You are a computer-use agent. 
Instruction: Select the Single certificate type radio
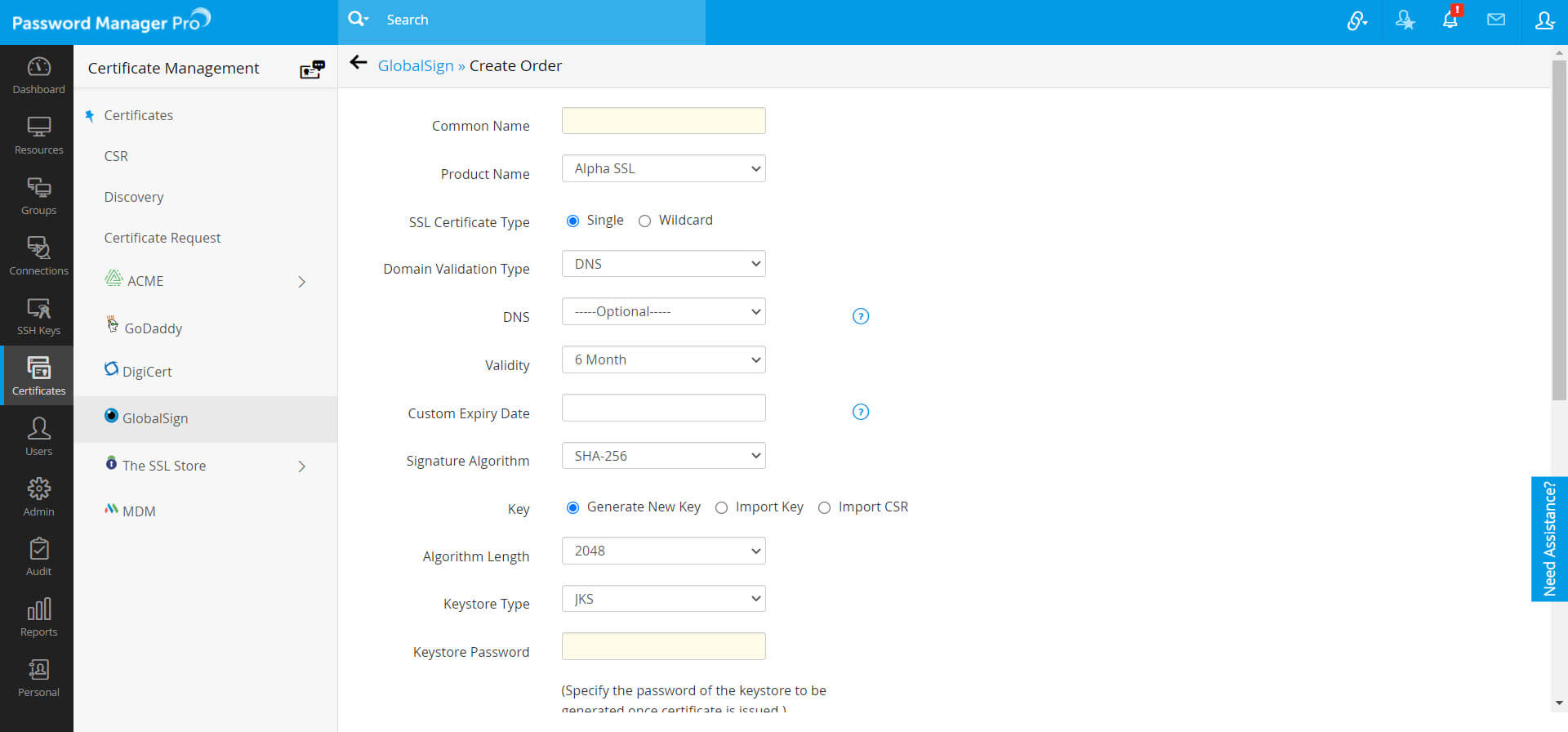click(x=572, y=221)
